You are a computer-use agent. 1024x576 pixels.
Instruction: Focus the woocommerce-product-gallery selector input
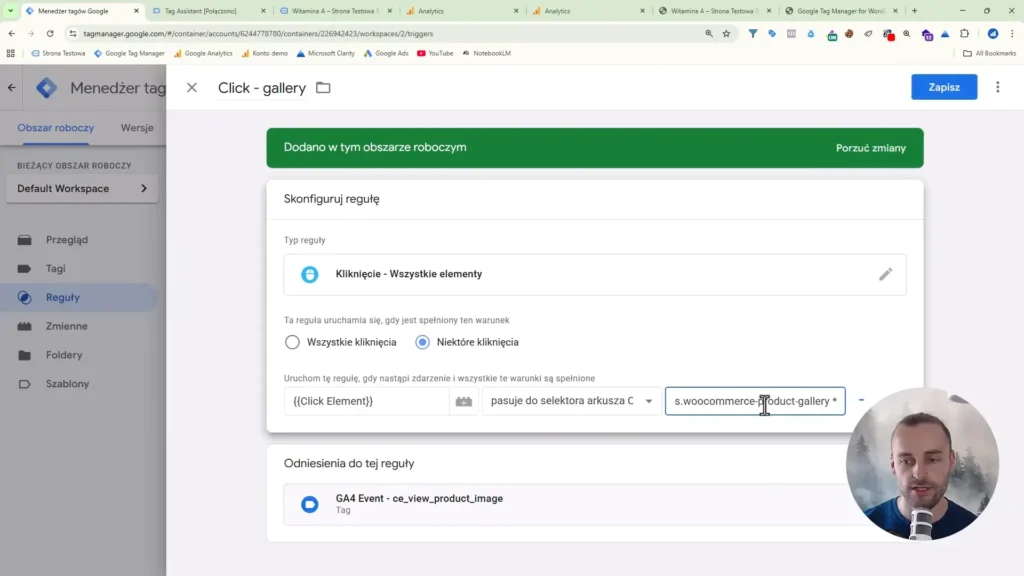click(755, 401)
